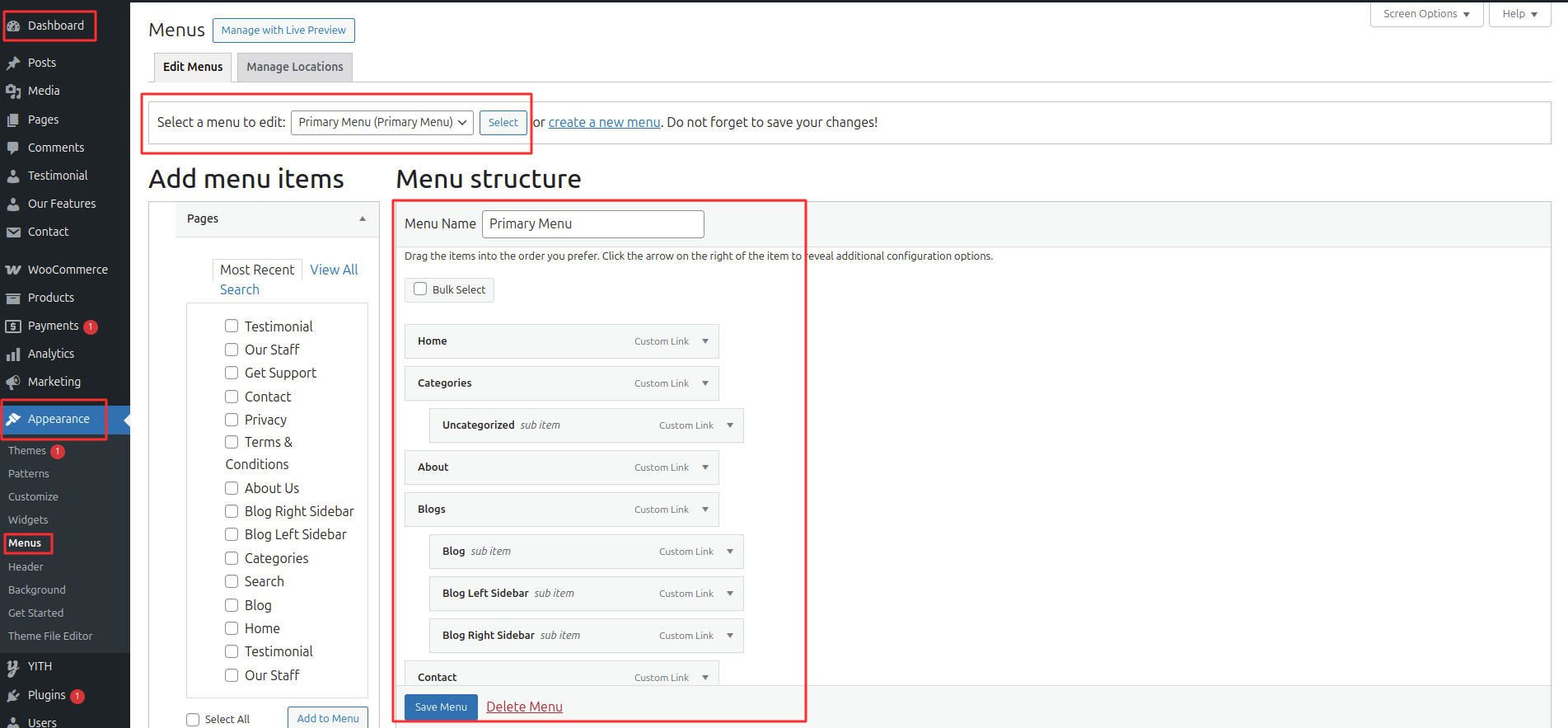Open the Screen Options panel

[1426, 14]
